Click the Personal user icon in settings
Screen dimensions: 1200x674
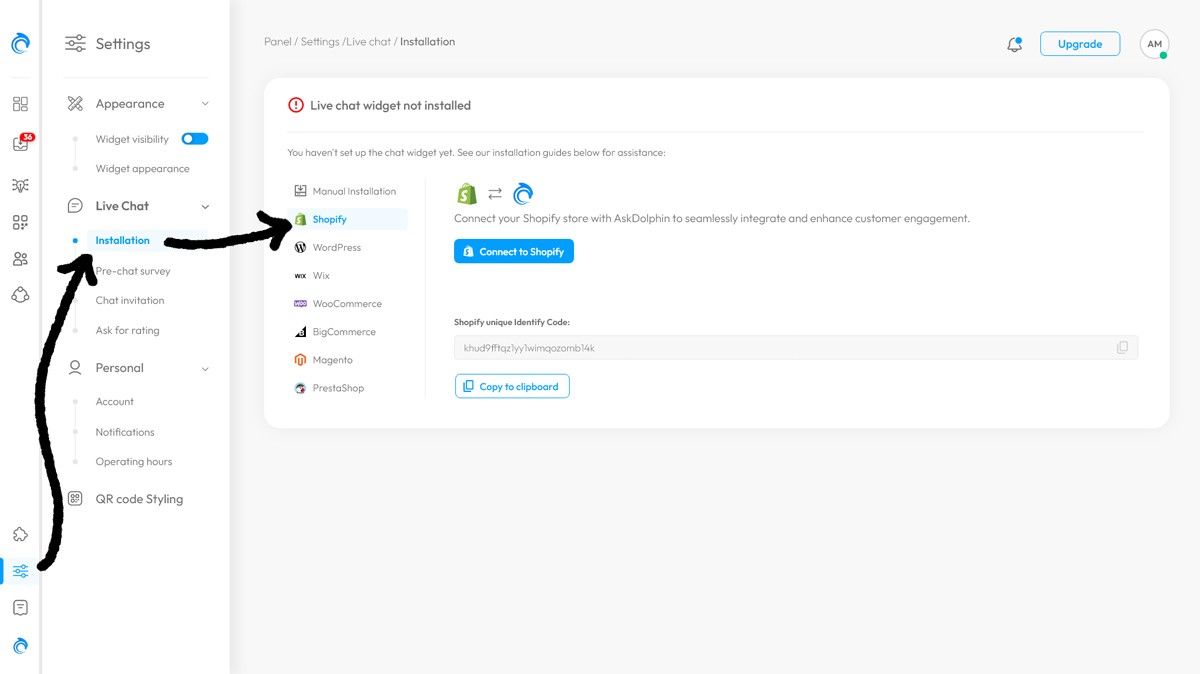pos(75,368)
